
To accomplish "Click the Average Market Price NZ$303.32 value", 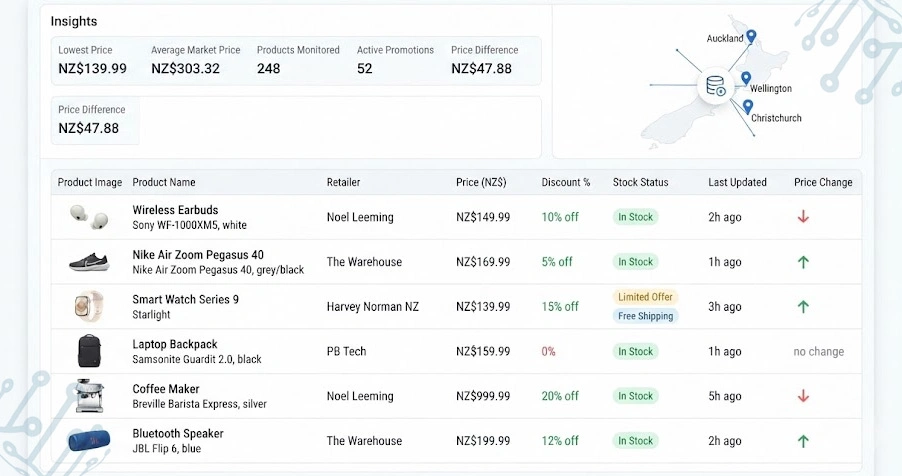I will point(185,68).
